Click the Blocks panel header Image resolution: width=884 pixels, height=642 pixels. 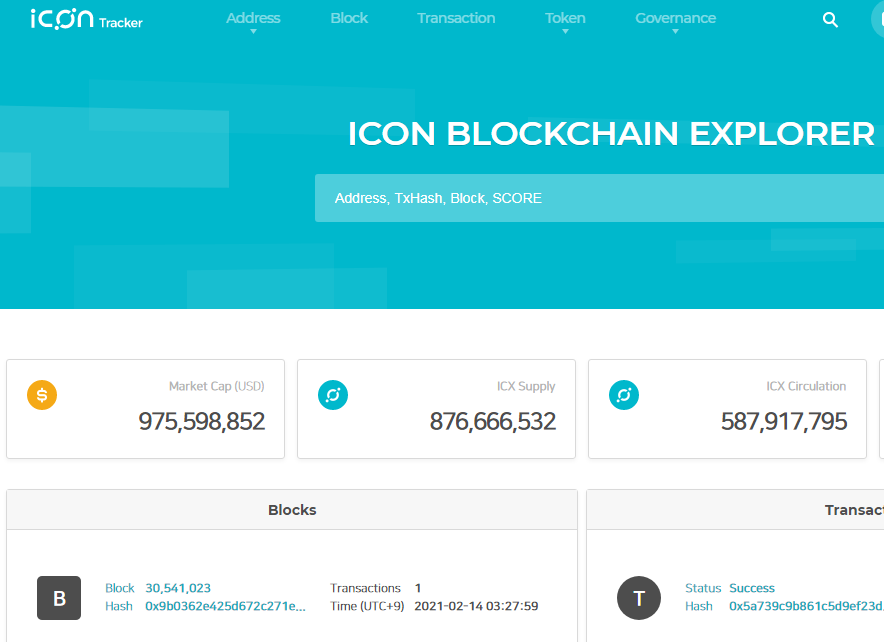(292, 510)
